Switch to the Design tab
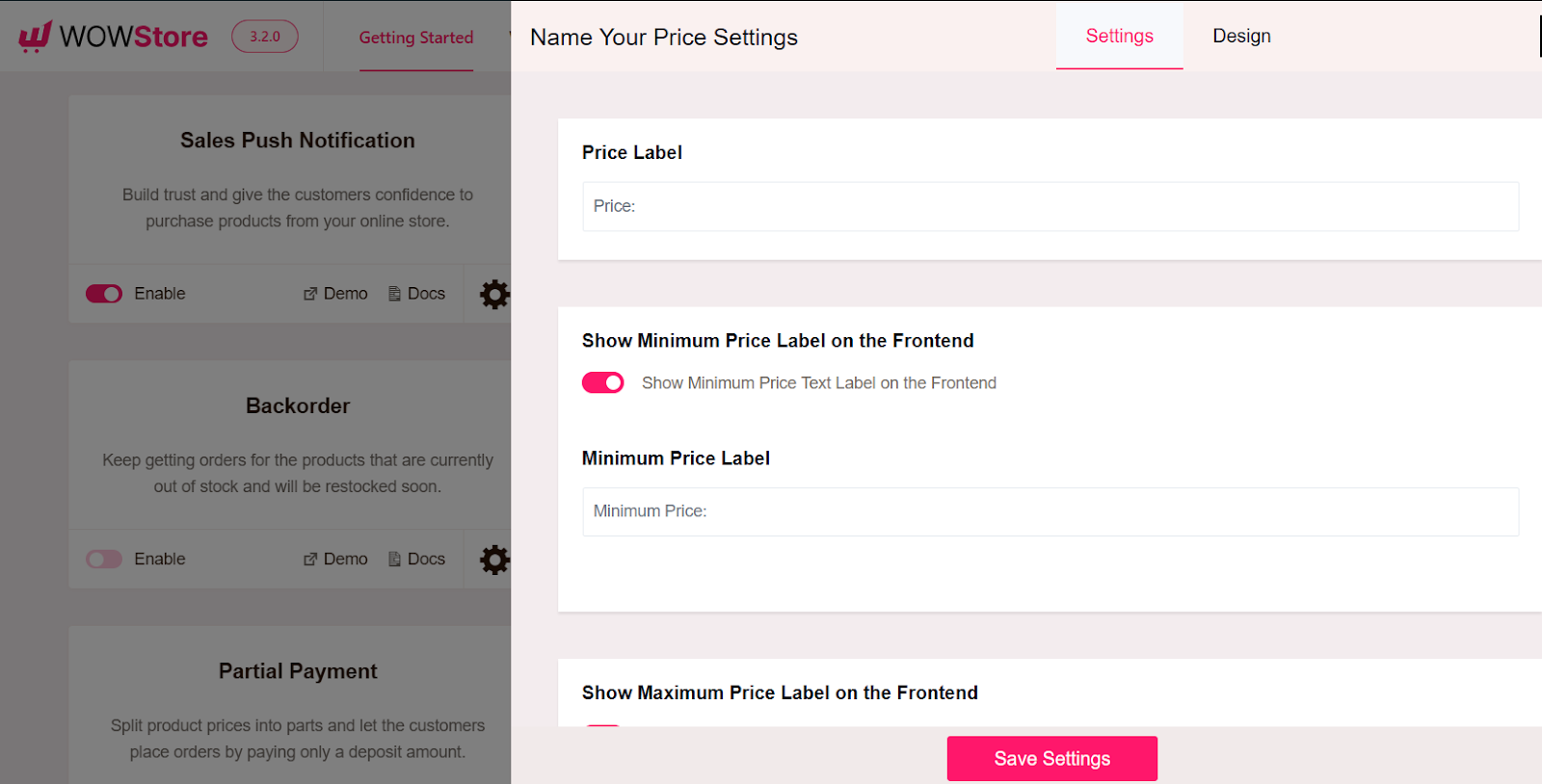This screenshot has height=784, width=1542. pyautogui.click(x=1241, y=36)
